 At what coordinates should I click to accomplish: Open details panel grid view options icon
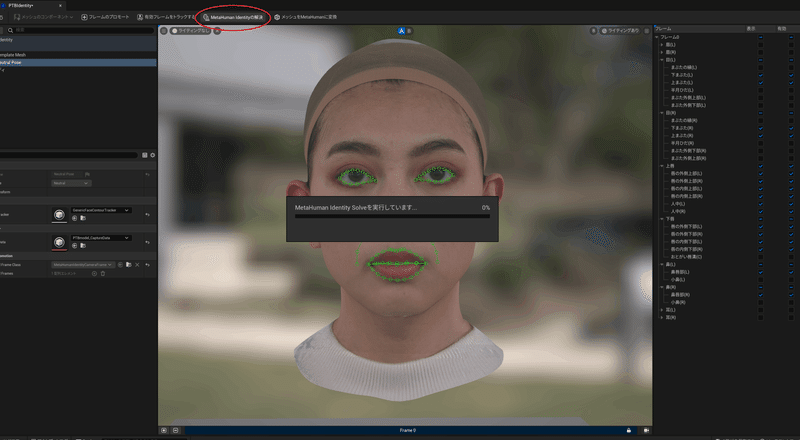coord(145,155)
